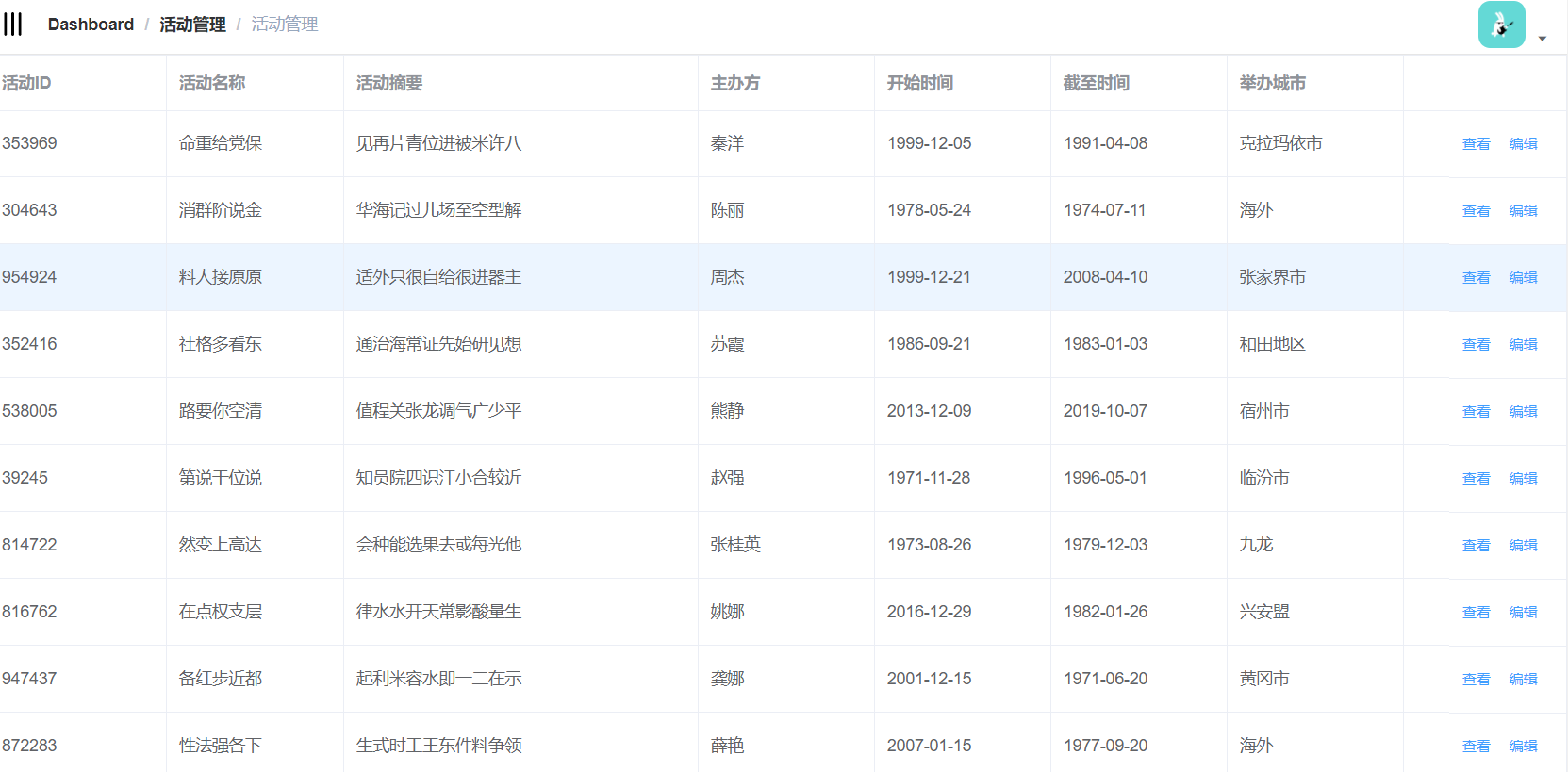View activity 947437 with 查看
Image resolution: width=1568 pixels, height=772 pixels.
pos(1477,680)
